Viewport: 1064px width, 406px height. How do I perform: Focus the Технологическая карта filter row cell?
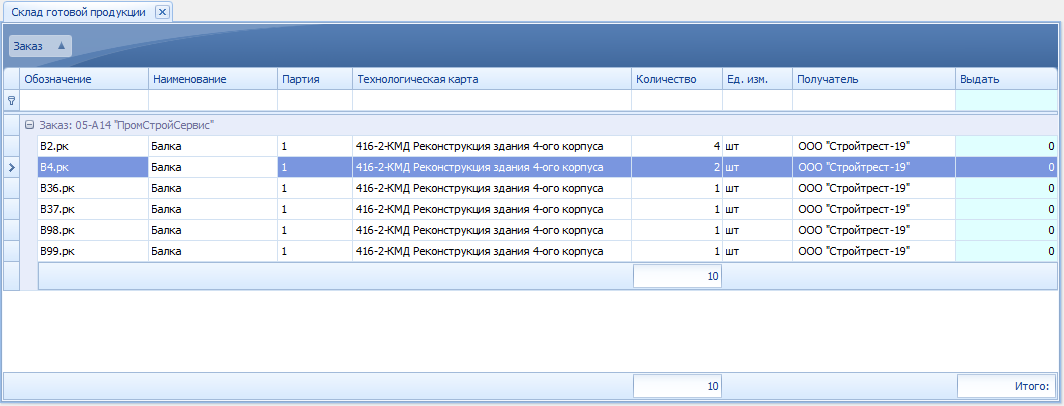[492, 100]
